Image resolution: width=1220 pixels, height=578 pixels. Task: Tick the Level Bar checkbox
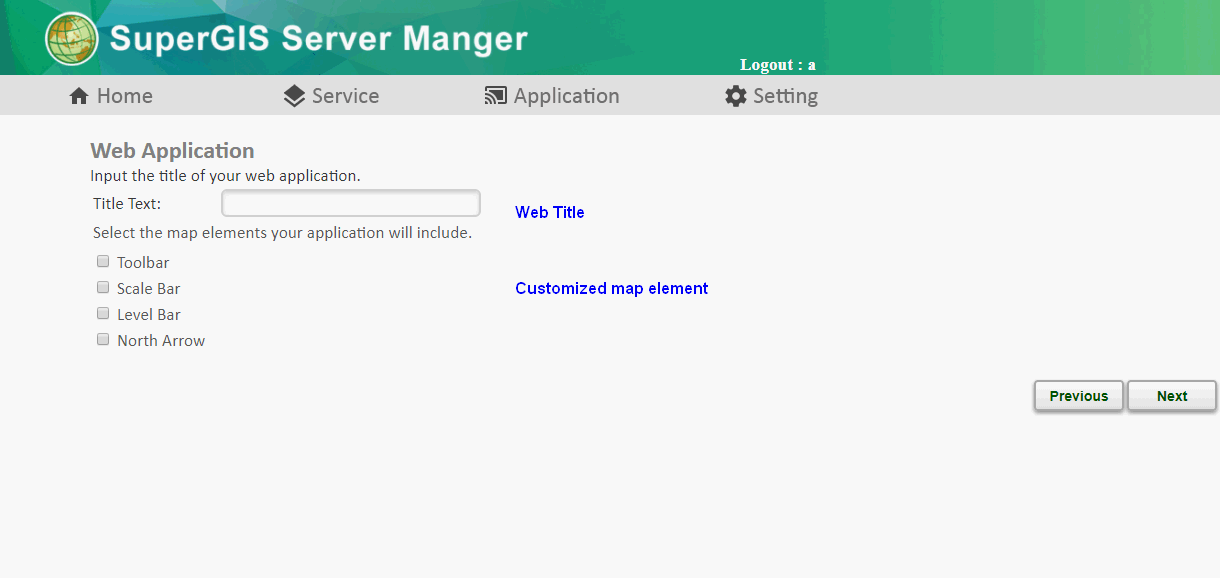[103, 313]
